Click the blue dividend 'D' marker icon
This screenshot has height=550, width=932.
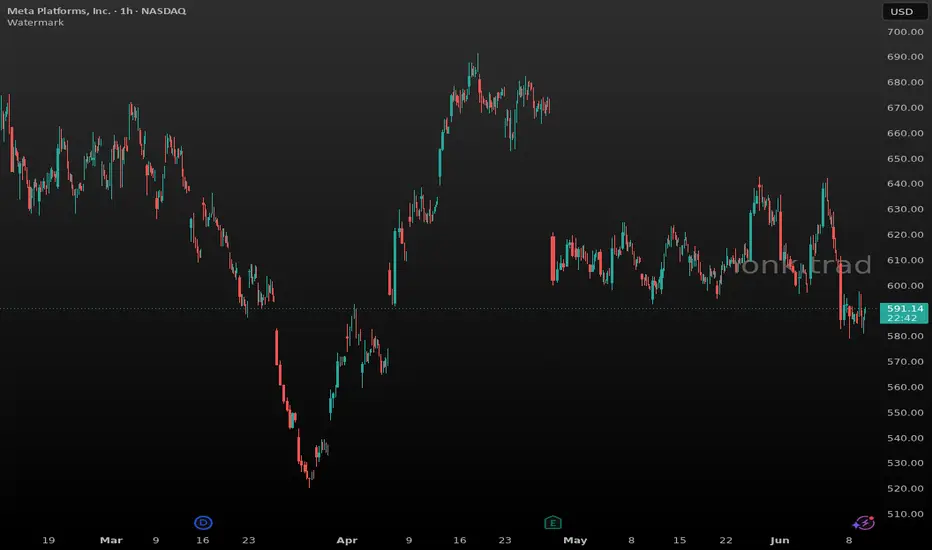[x=203, y=523]
